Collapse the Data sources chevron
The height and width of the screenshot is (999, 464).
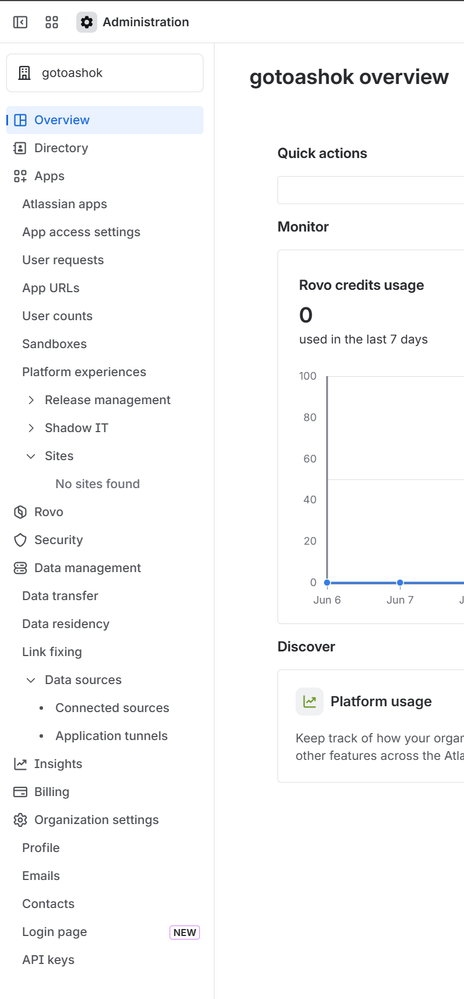[31, 680]
